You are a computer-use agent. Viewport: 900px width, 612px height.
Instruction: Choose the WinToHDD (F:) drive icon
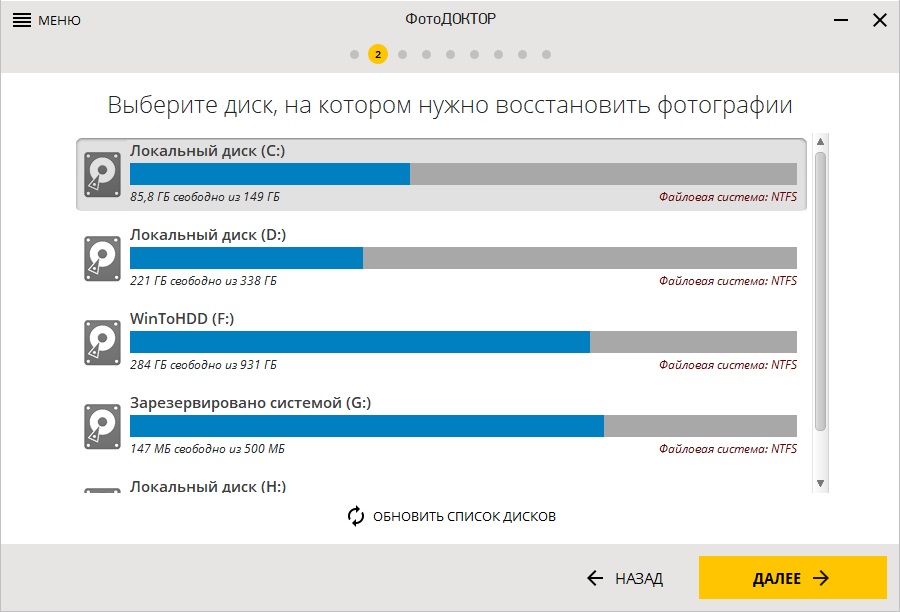(101, 343)
